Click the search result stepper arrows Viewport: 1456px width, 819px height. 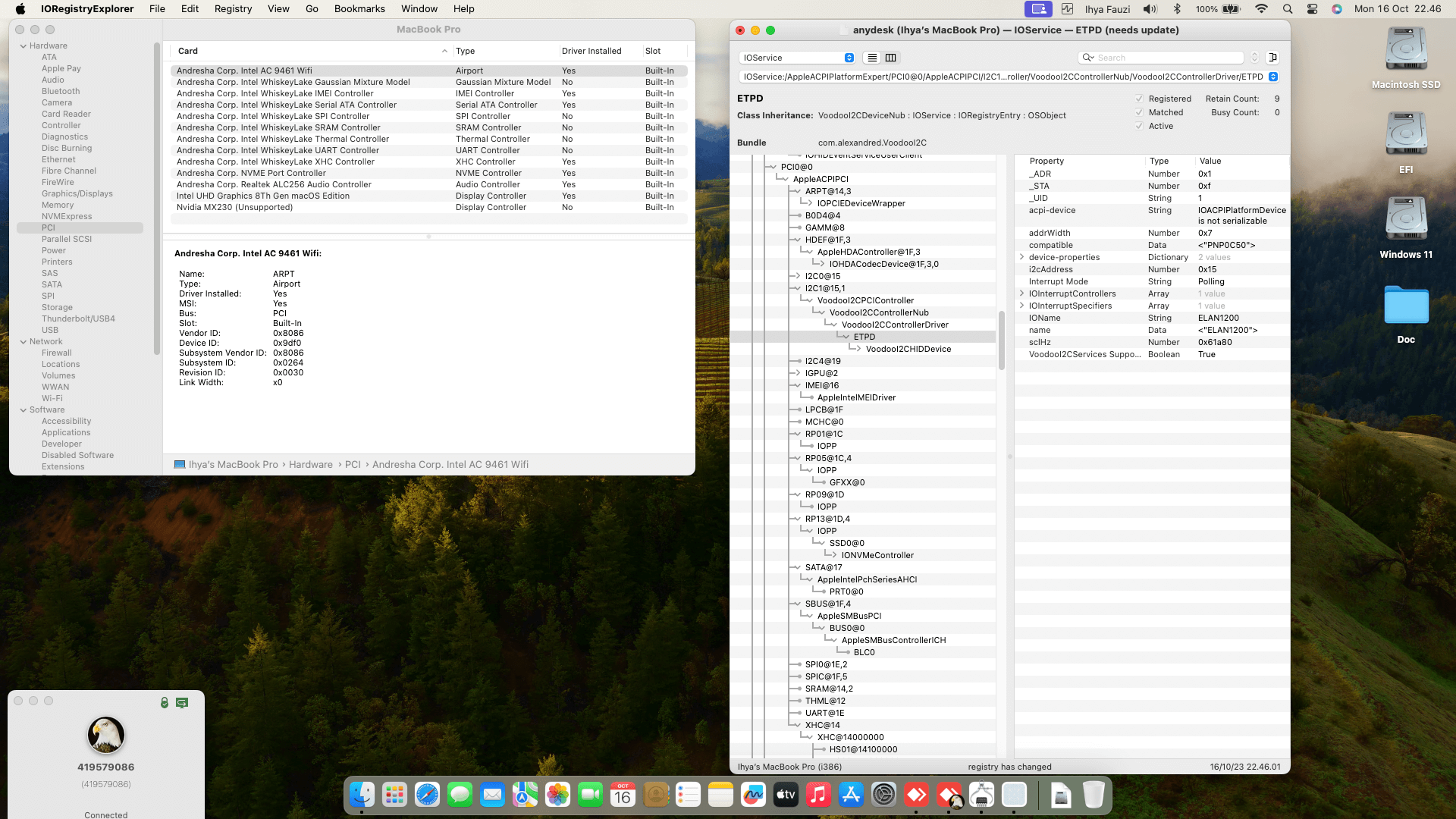point(1254,58)
